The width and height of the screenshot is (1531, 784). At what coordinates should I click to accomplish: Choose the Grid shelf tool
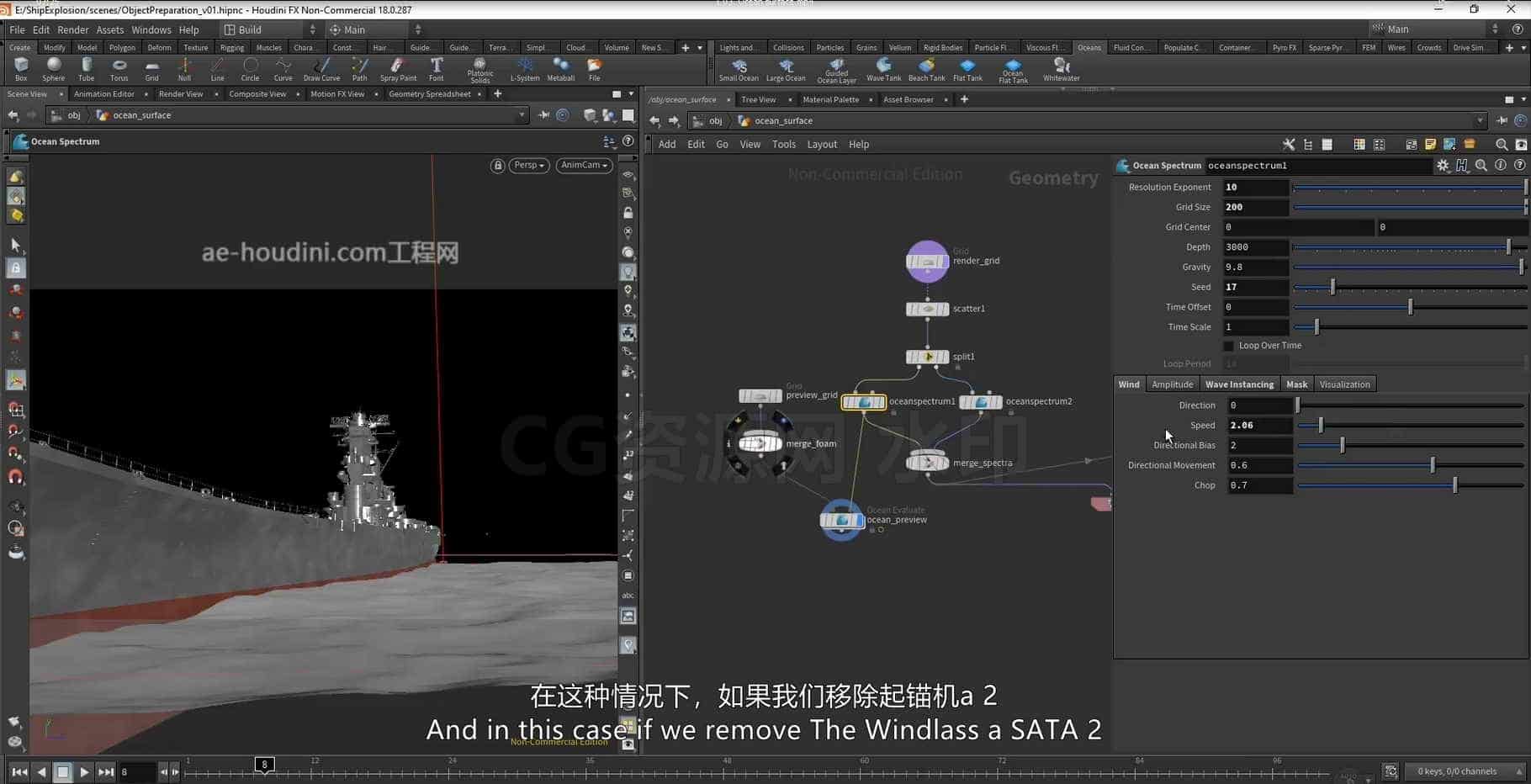pos(152,68)
